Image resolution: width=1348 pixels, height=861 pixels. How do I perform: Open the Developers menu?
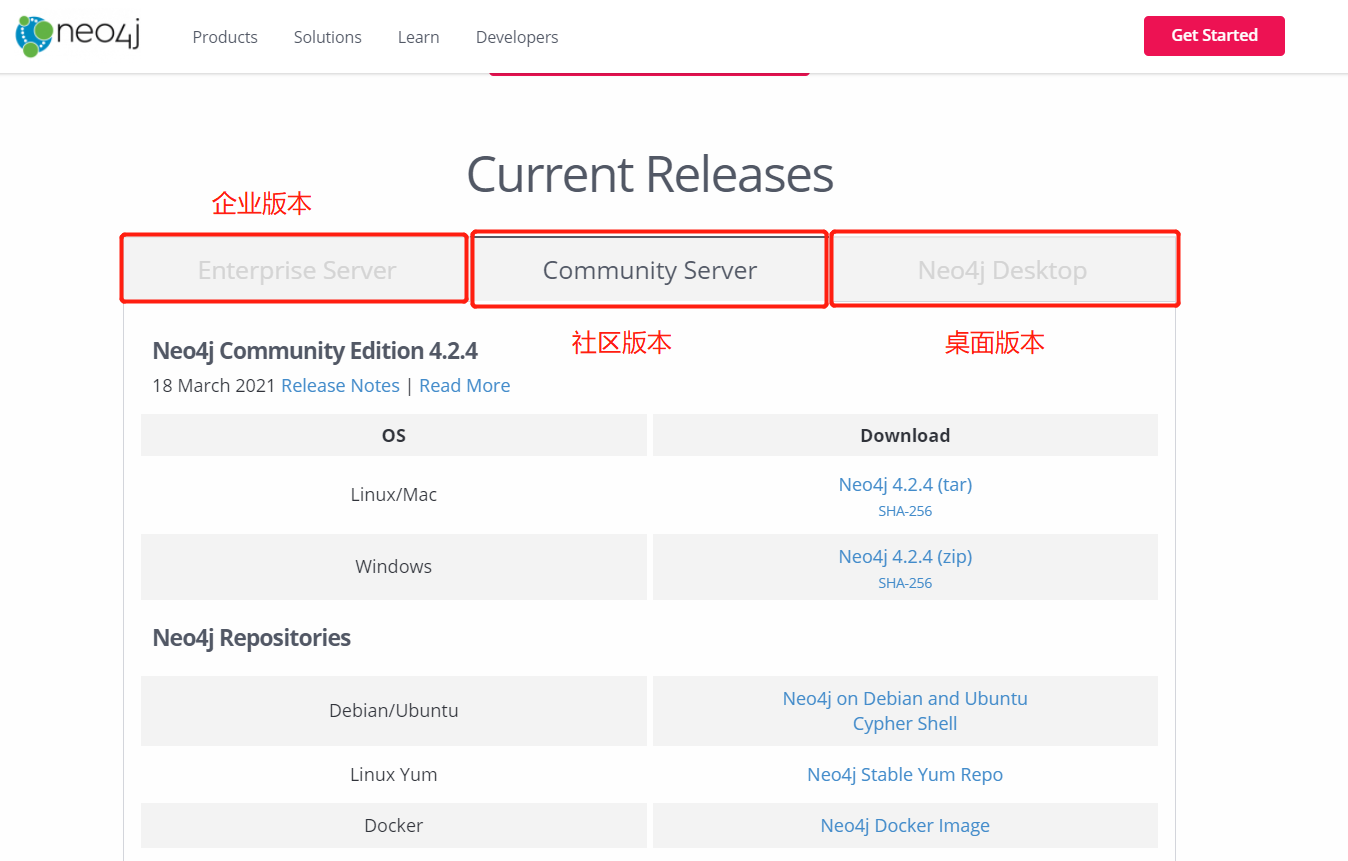coord(517,37)
